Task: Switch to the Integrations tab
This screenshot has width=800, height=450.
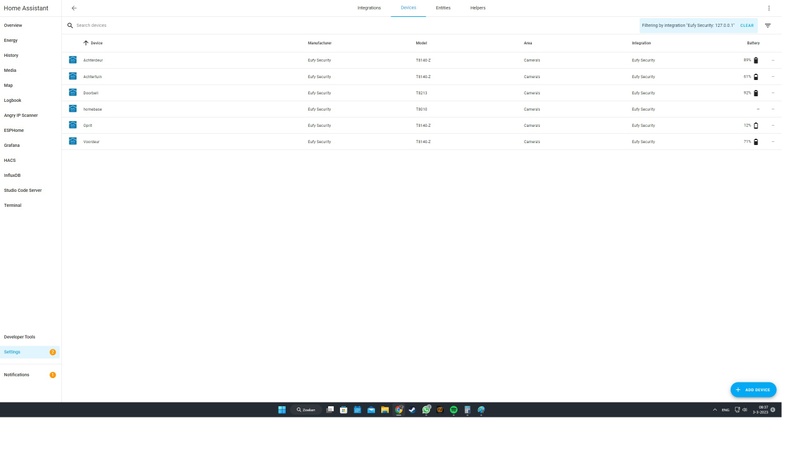Action: point(369,8)
